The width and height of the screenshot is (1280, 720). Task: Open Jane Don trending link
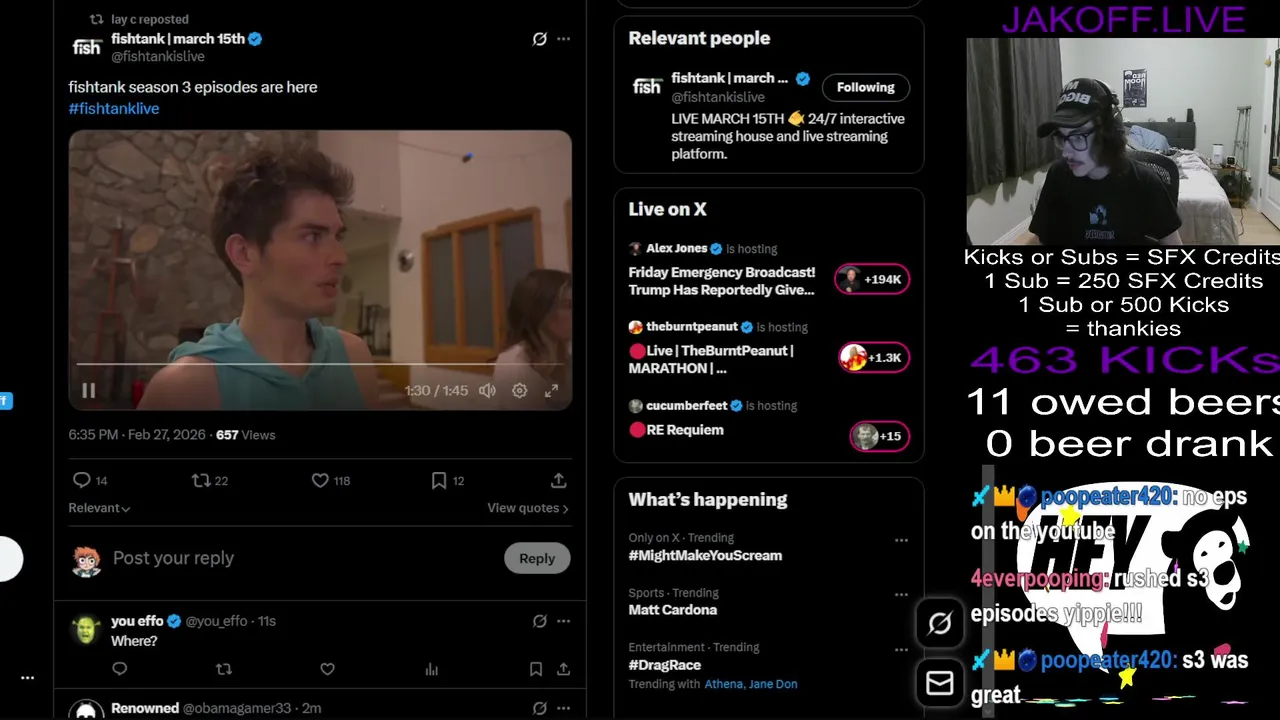pyautogui.click(x=773, y=684)
